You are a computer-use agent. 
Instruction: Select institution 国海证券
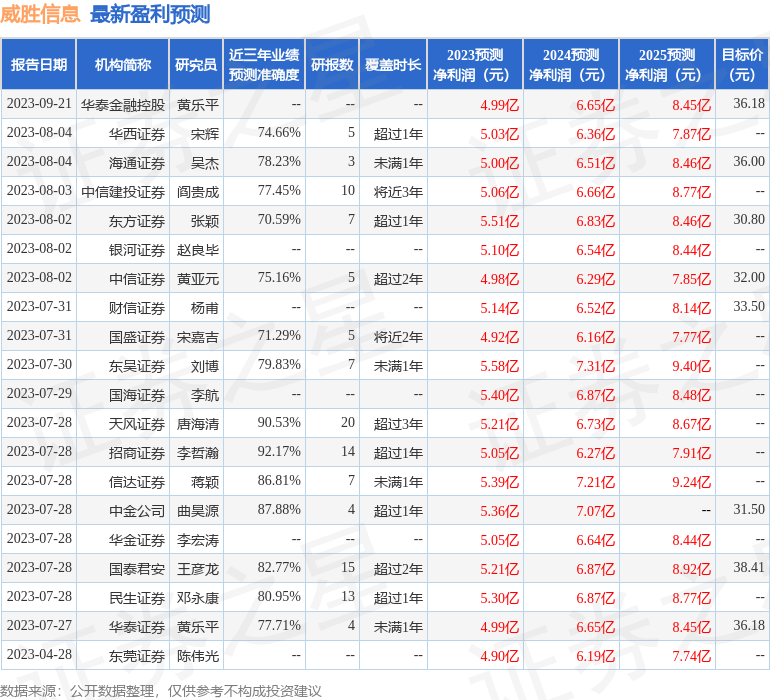[137, 394]
